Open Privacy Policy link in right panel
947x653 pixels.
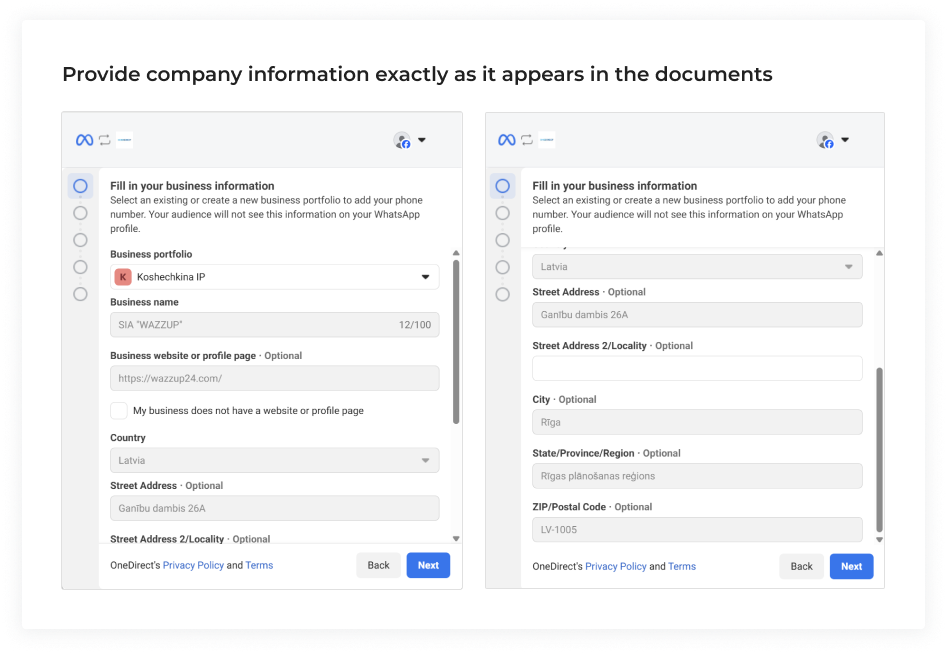[x=615, y=567]
